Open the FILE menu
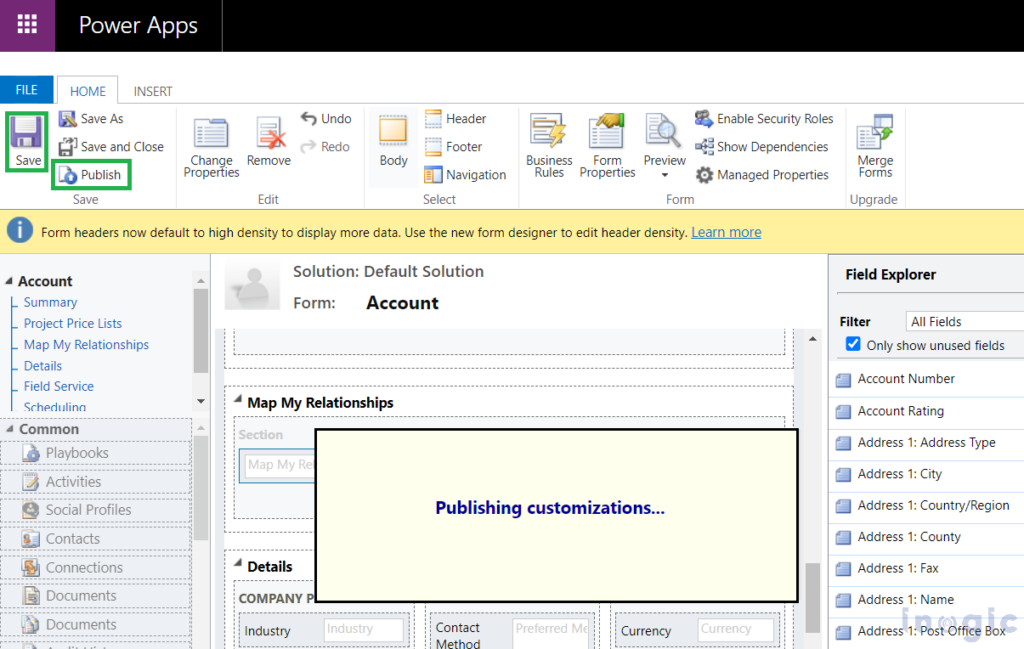Viewport: 1024px width, 649px height. click(x=26, y=89)
